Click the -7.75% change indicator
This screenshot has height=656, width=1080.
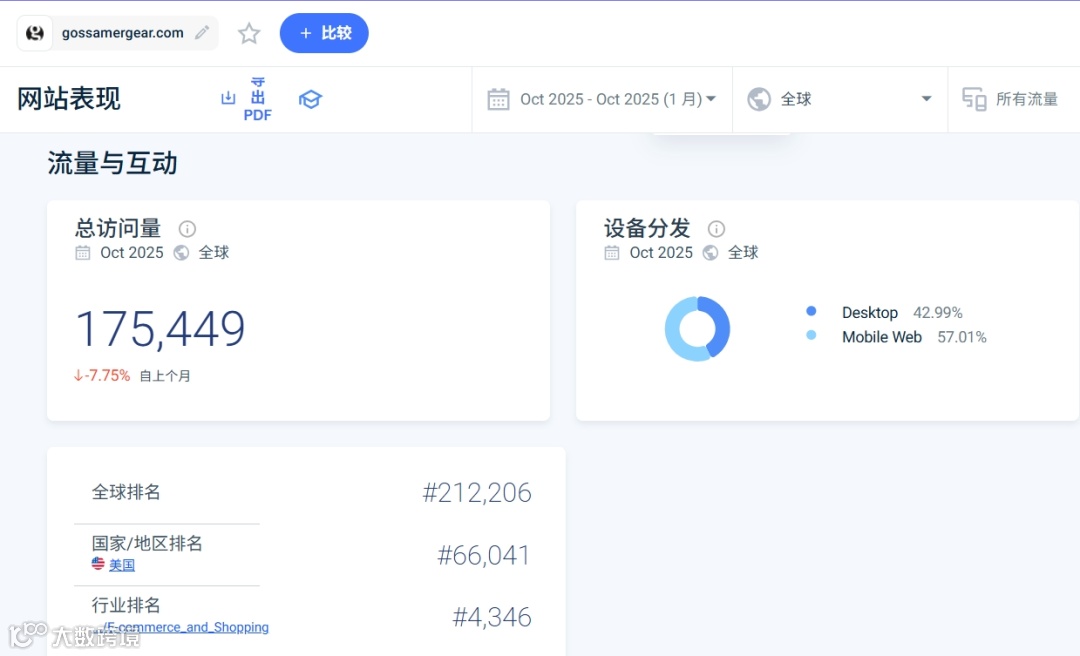(x=102, y=376)
